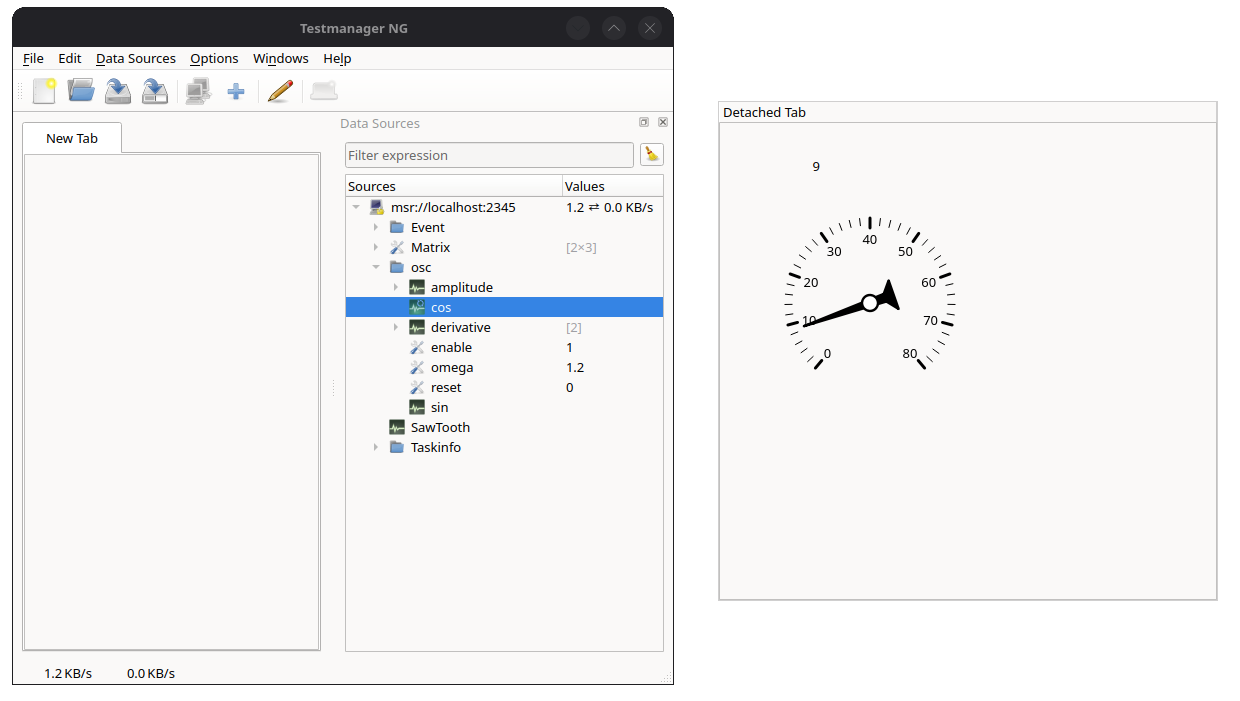Click the wrench icon beside omega
Image resolution: width=1240 pixels, height=701 pixels.
coord(417,367)
